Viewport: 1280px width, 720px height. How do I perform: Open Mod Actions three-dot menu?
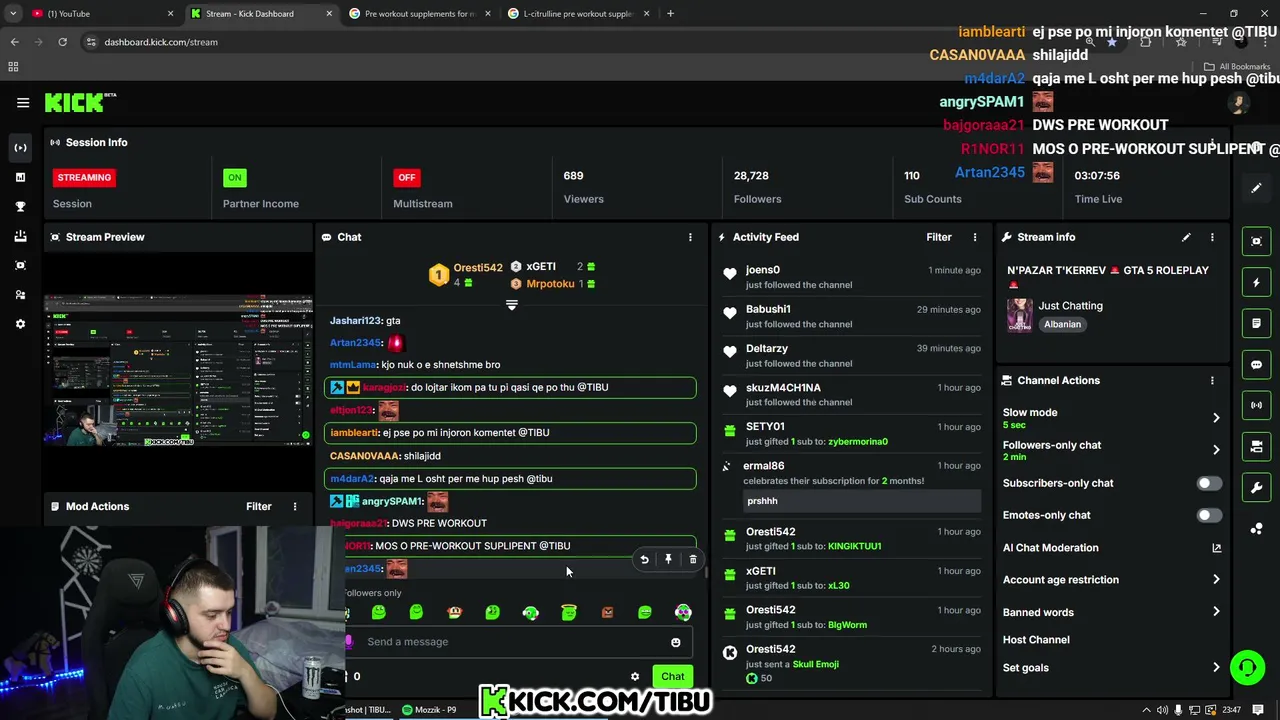294,506
